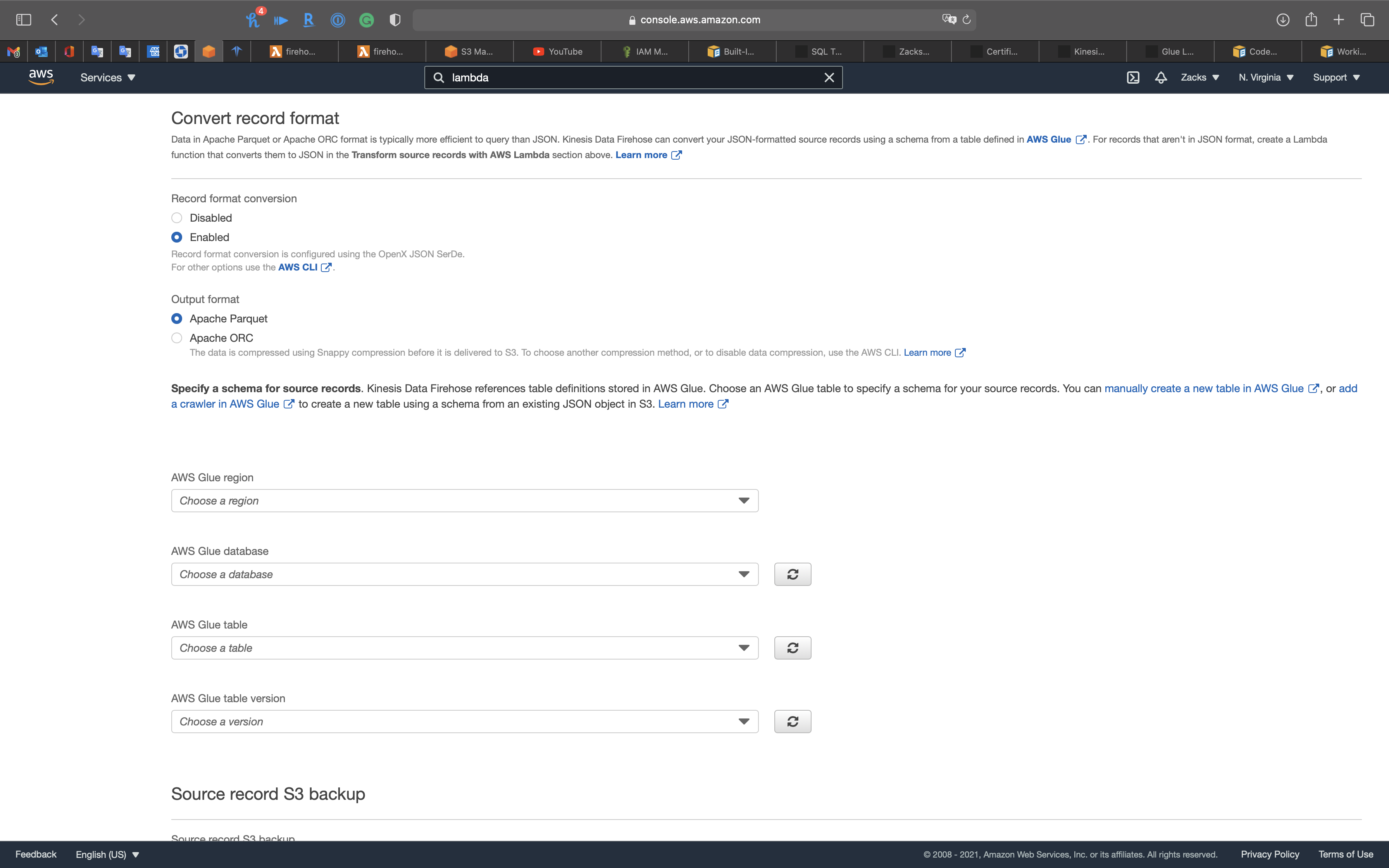Clear the lambda search text
The image size is (1389, 868).
tap(829, 77)
